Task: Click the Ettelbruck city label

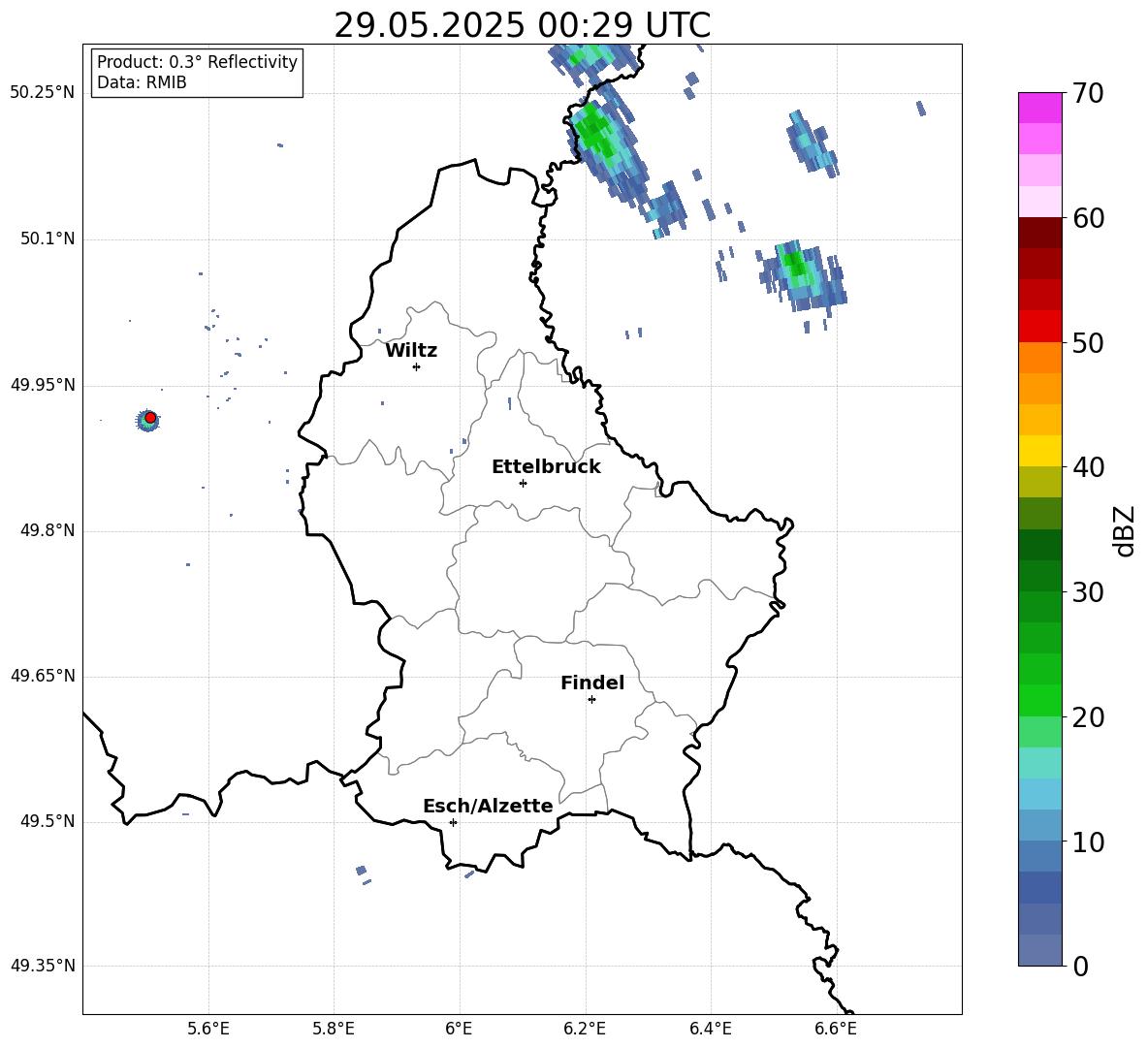Action: [546, 466]
